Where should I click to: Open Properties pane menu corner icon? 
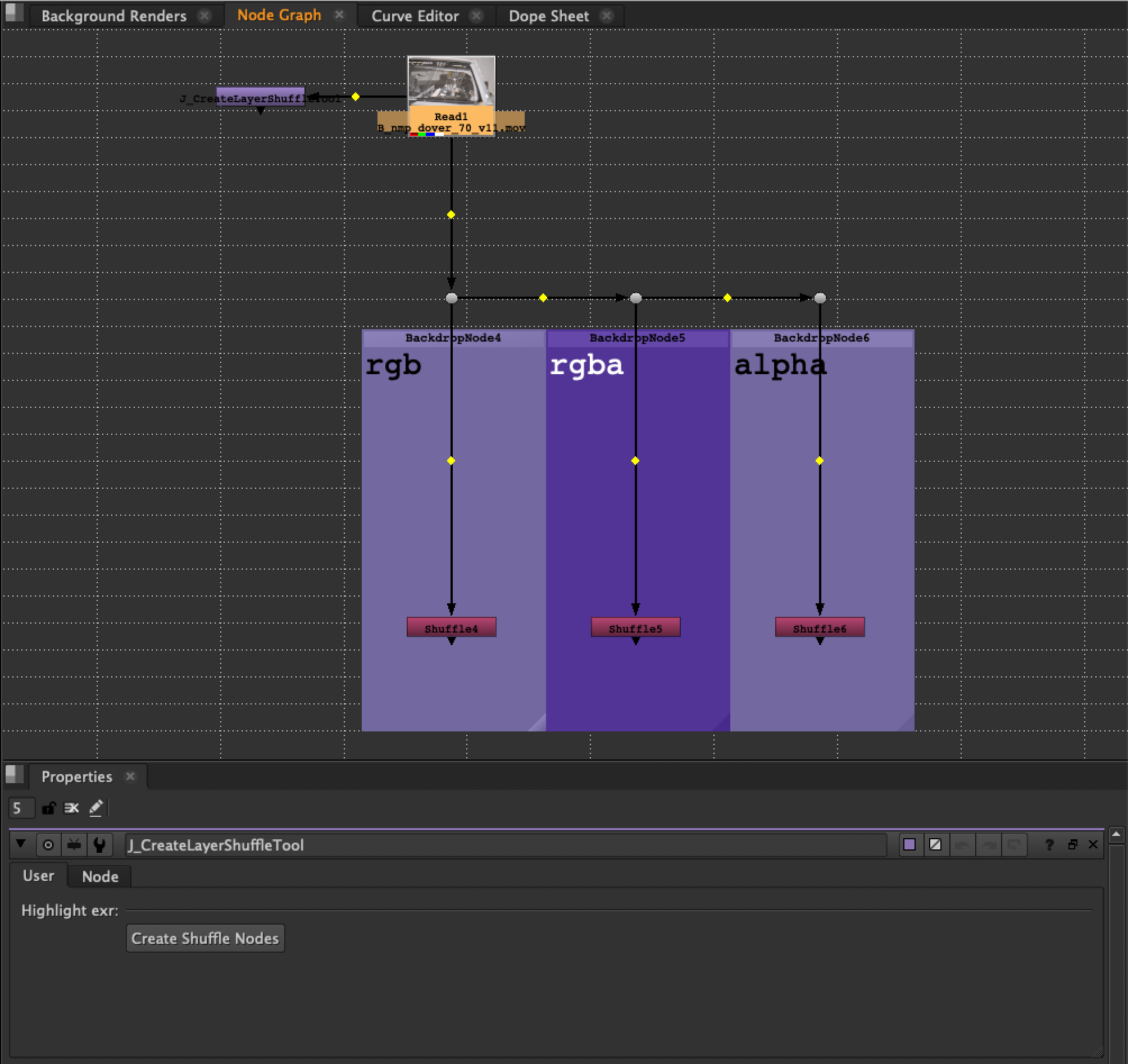(14, 774)
